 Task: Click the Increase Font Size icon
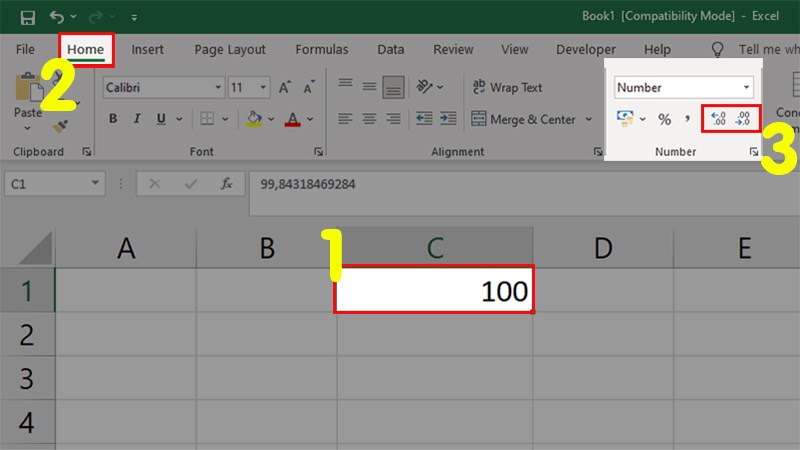tap(285, 88)
